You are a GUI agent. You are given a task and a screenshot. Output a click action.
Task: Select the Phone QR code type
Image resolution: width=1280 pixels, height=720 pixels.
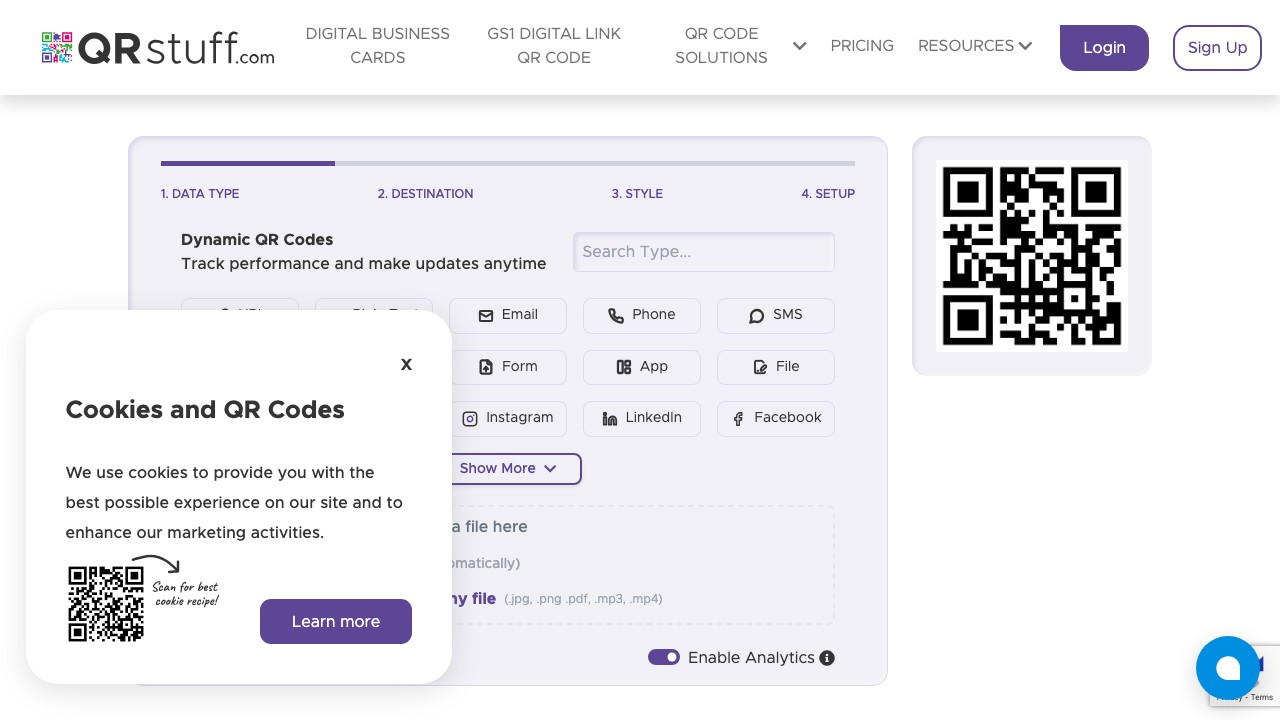tap(642, 315)
